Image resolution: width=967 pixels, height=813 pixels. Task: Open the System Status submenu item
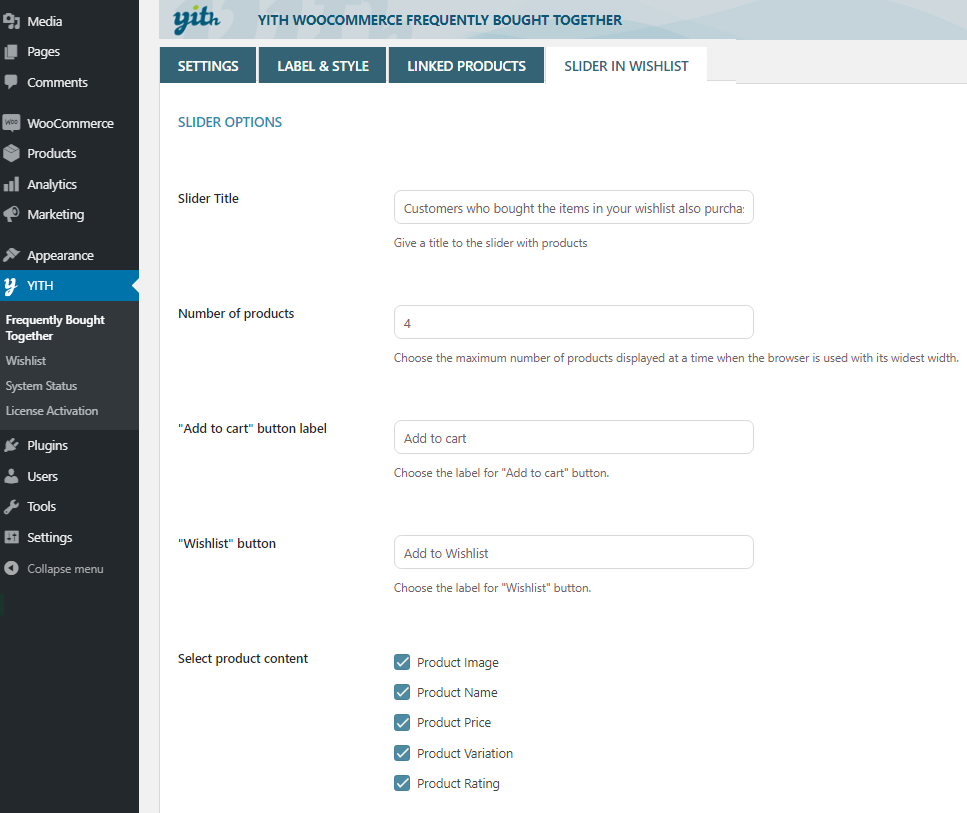click(x=41, y=386)
